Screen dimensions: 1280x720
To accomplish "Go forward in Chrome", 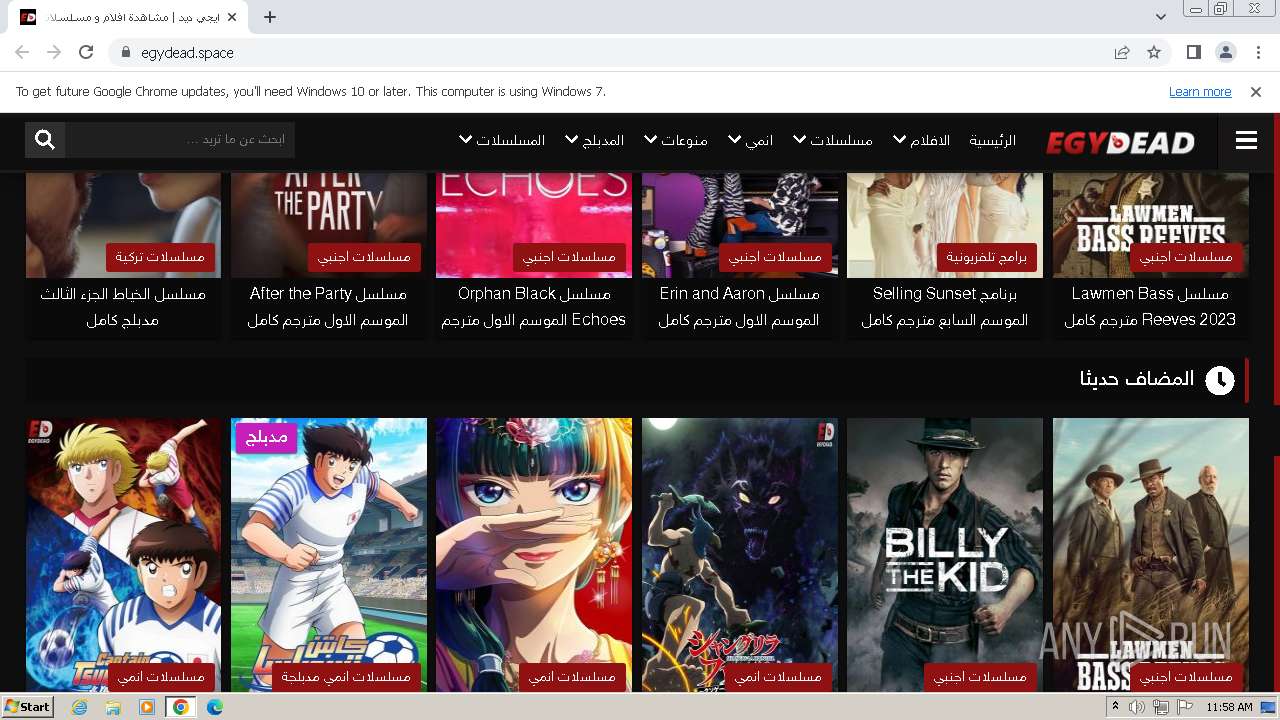I will coord(54,52).
